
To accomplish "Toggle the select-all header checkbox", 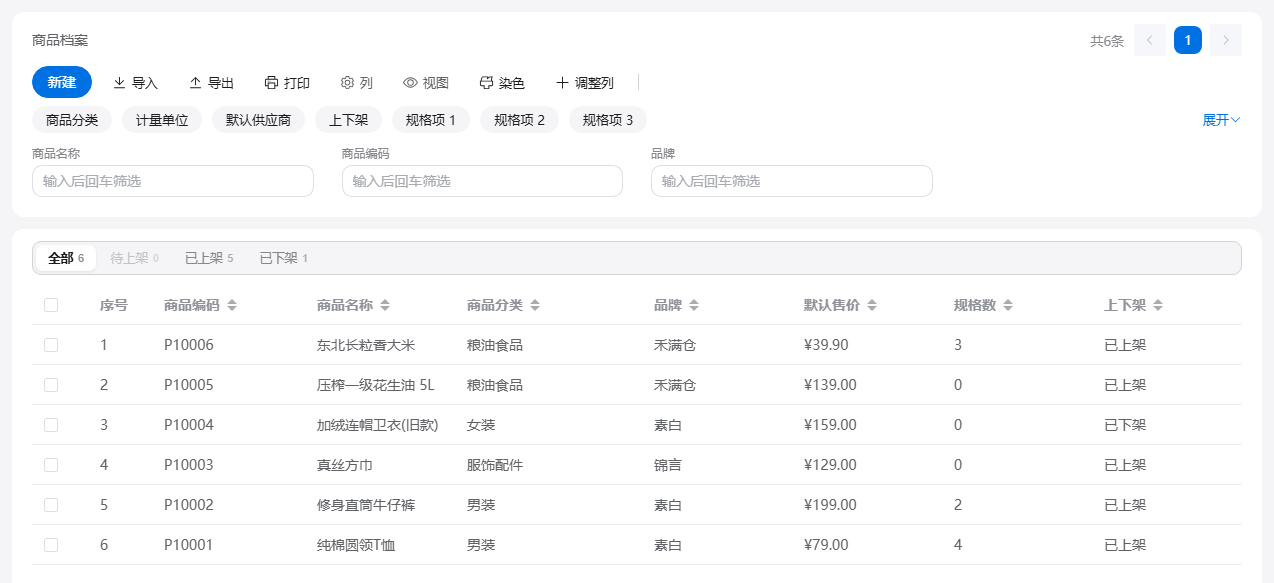I will click(51, 305).
